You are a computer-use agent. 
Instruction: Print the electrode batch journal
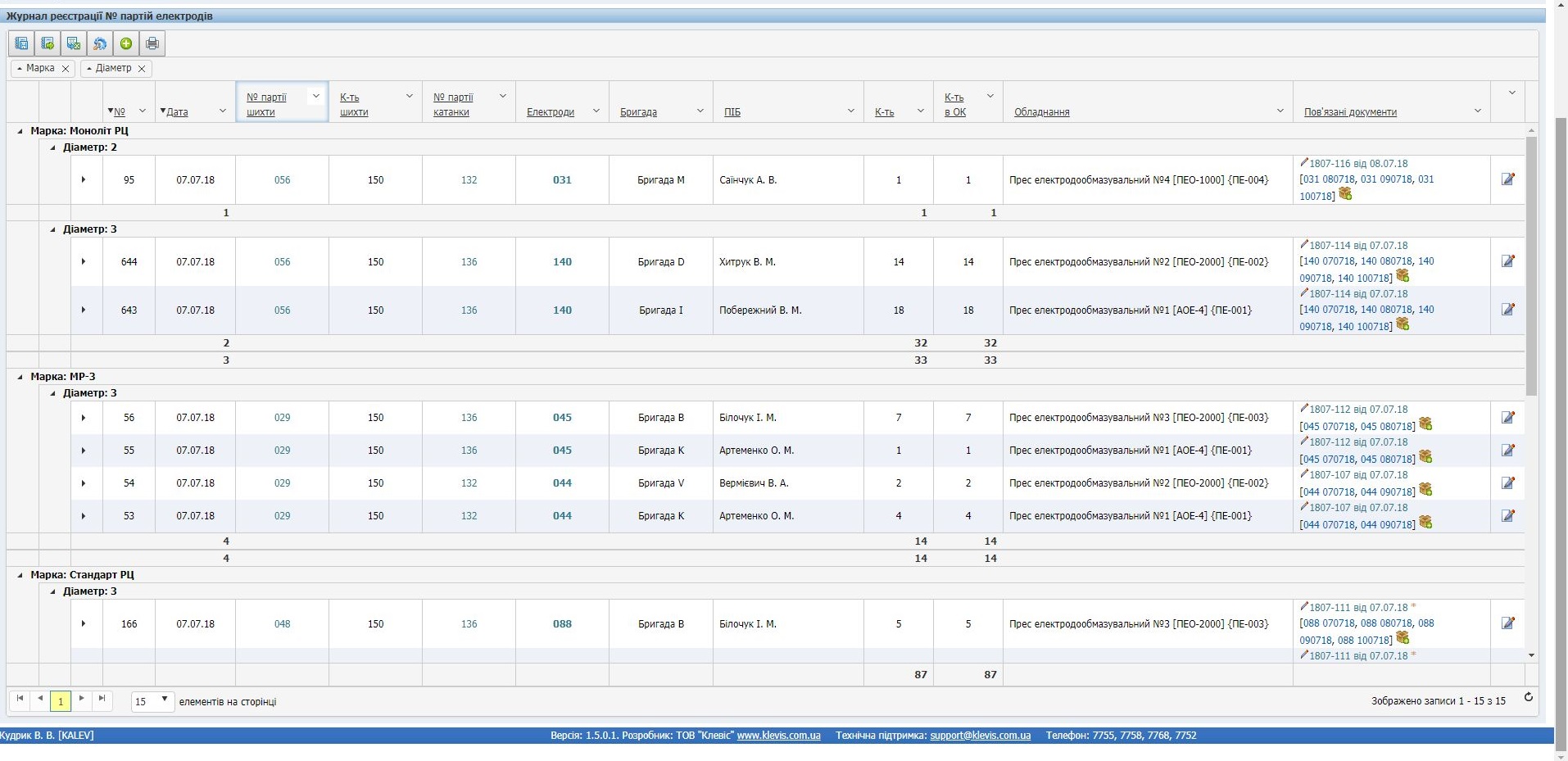coord(152,43)
